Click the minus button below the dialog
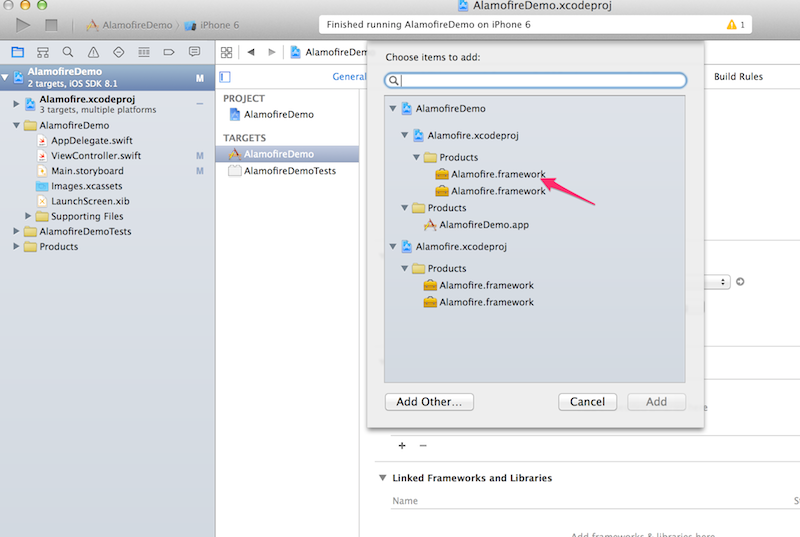Image resolution: width=800 pixels, height=537 pixels. [423, 446]
